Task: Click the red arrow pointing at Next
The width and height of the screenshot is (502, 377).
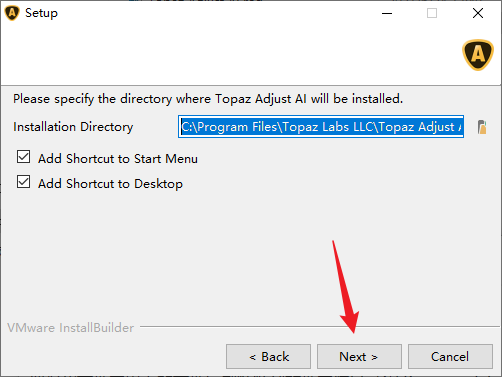Action: click(x=346, y=287)
